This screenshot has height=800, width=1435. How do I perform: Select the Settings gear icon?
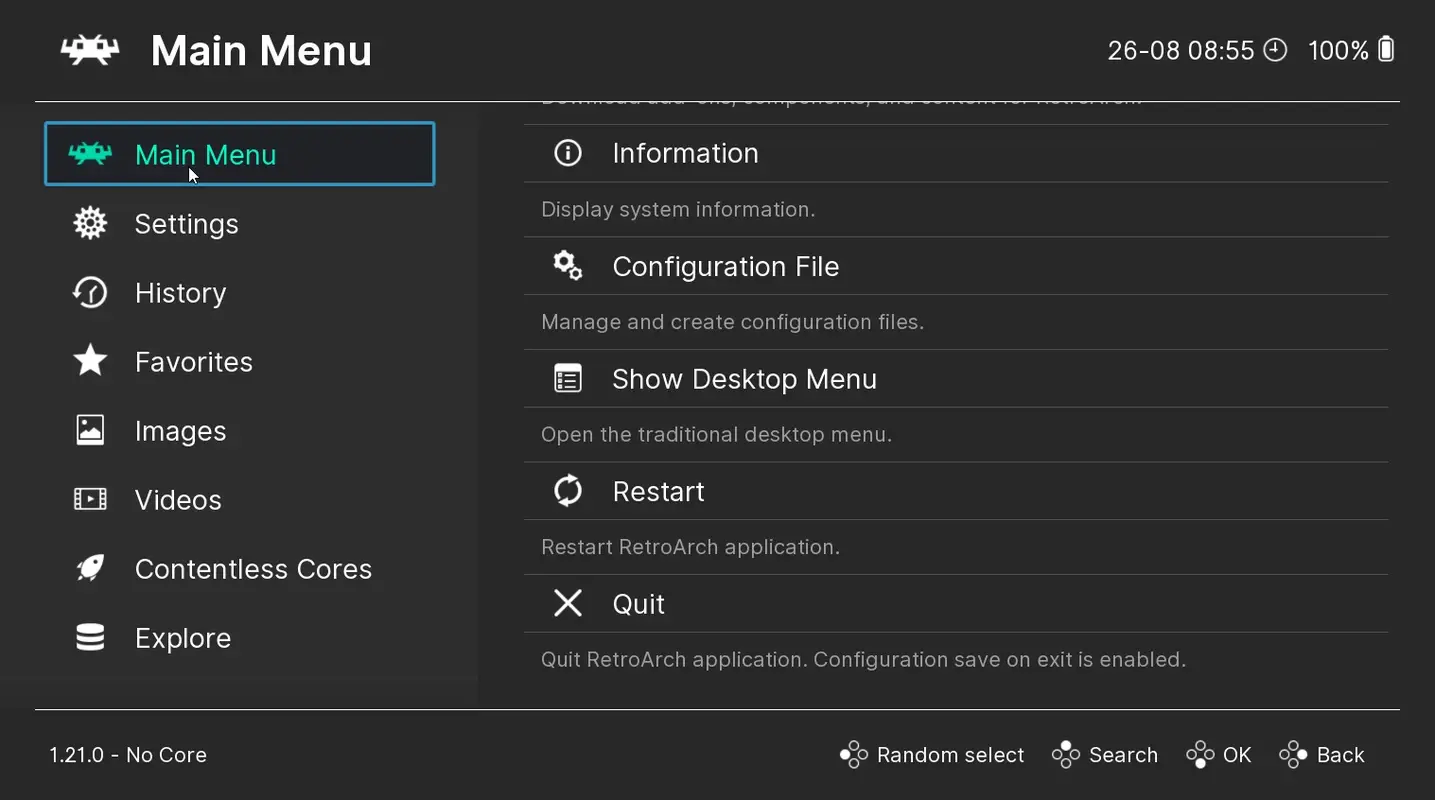[89, 223]
